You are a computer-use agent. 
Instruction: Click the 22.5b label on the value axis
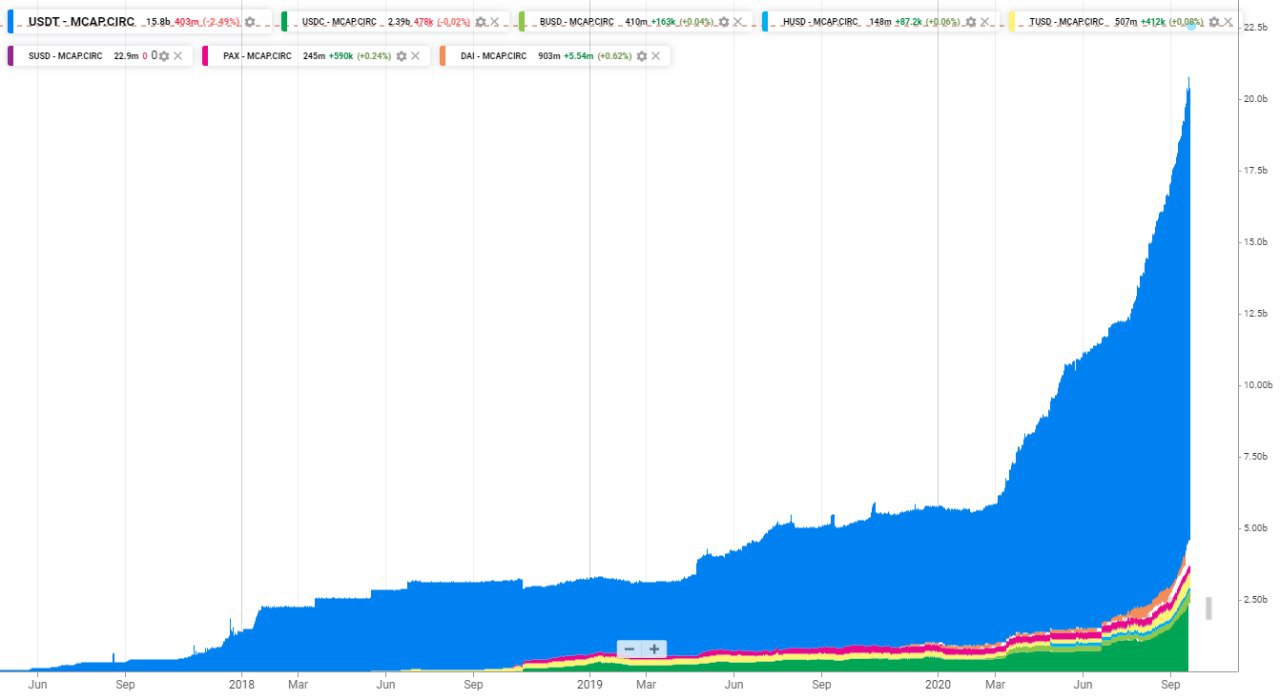pyautogui.click(x=1255, y=28)
